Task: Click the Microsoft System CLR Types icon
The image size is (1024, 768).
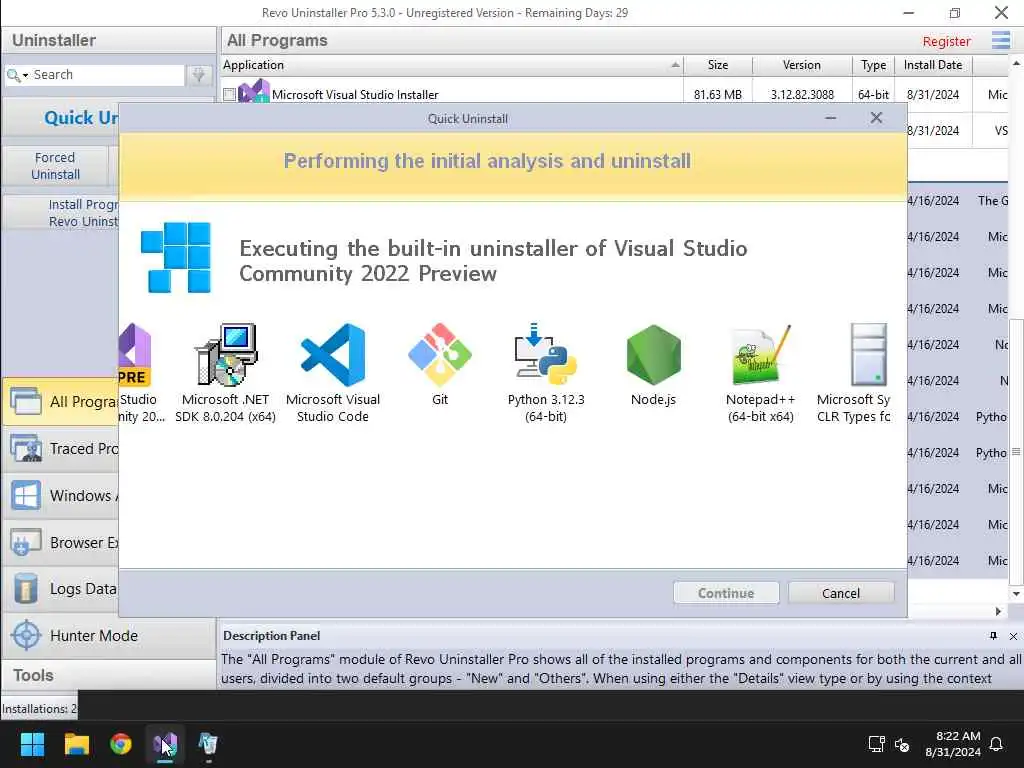Action: pos(869,355)
